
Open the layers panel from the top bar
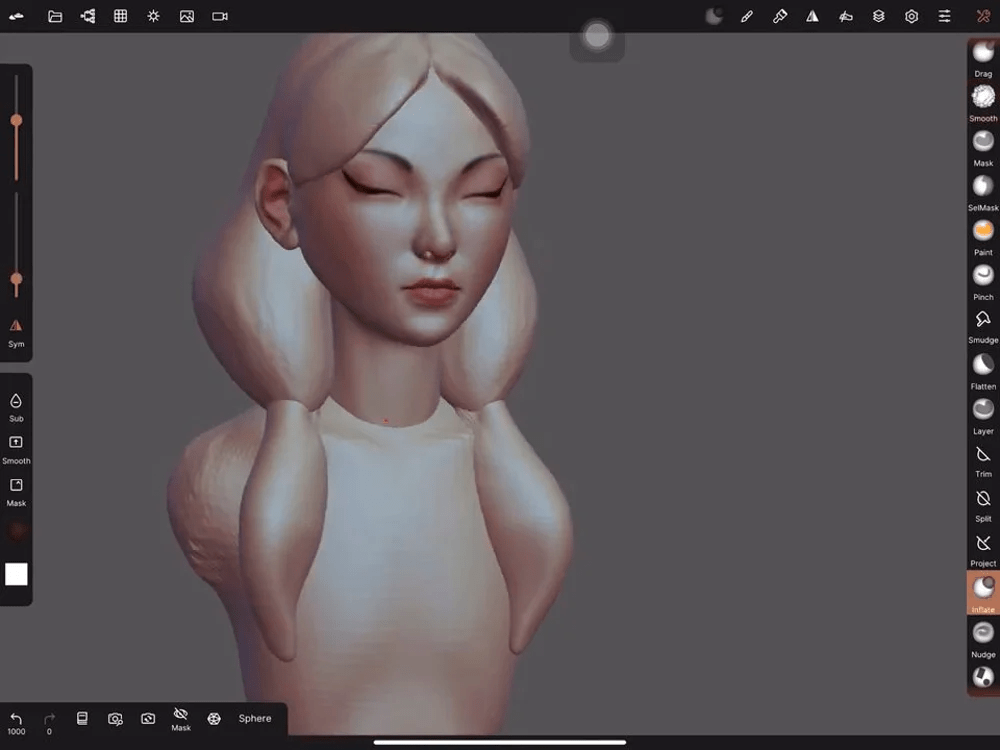[879, 16]
